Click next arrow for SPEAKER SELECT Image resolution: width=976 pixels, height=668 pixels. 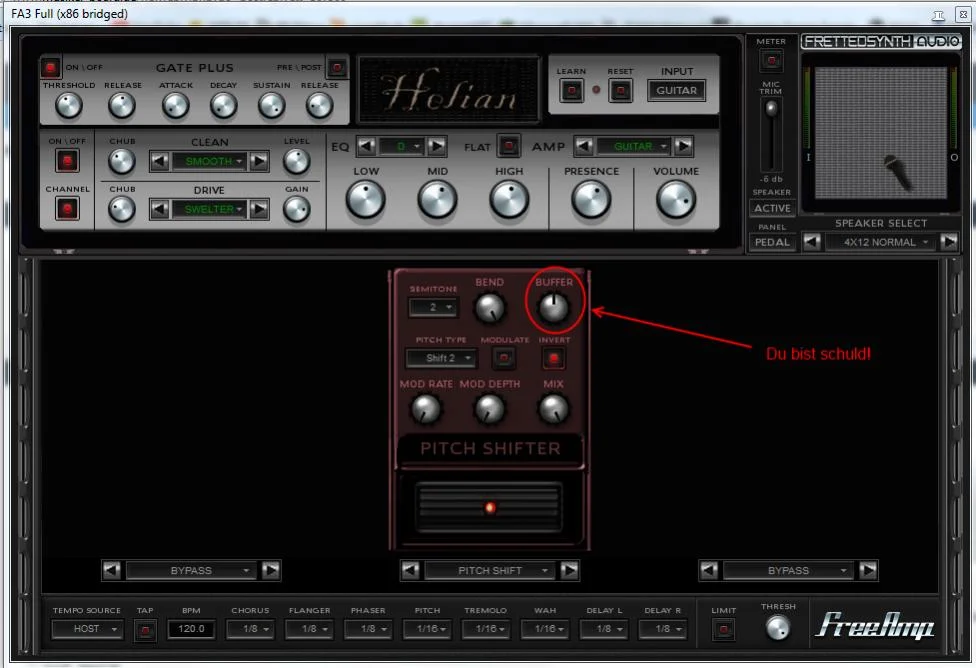(949, 242)
